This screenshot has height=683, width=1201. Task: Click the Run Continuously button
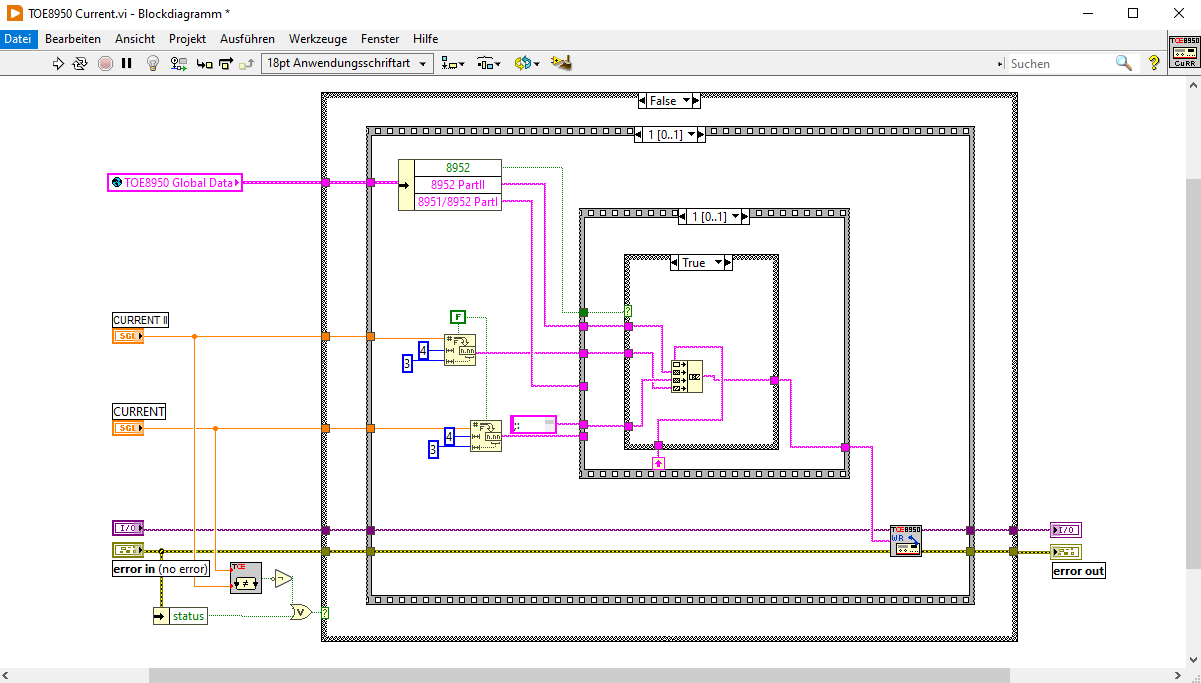tap(80, 63)
